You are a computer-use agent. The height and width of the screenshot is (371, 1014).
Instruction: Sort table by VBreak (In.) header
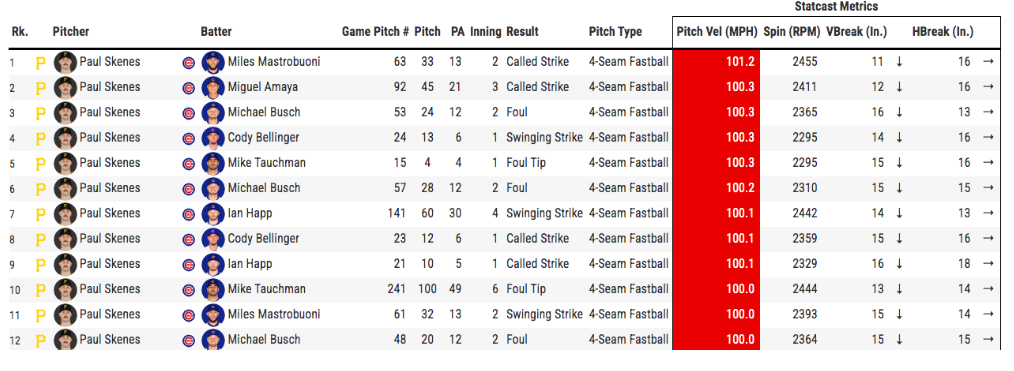[x=857, y=32]
